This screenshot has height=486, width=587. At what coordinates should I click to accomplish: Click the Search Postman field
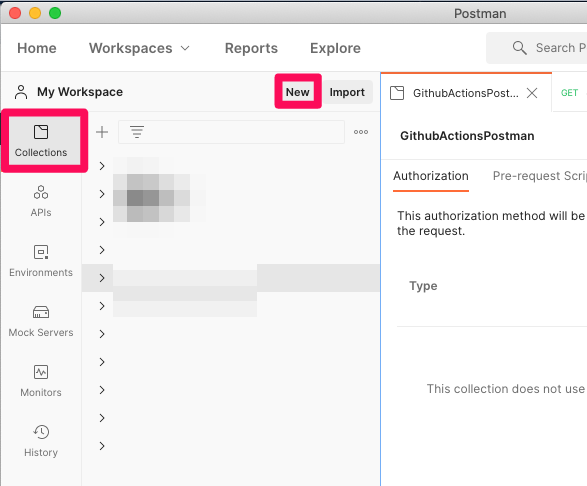536,48
